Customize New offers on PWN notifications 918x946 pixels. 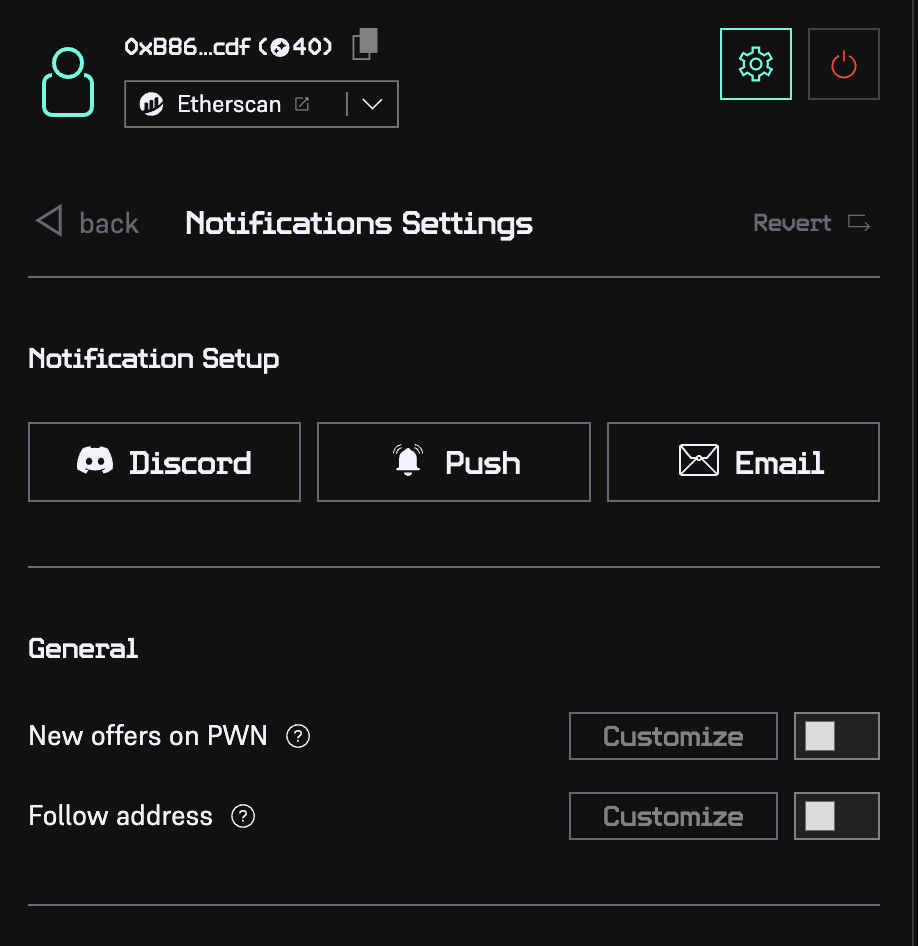(x=673, y=737)
